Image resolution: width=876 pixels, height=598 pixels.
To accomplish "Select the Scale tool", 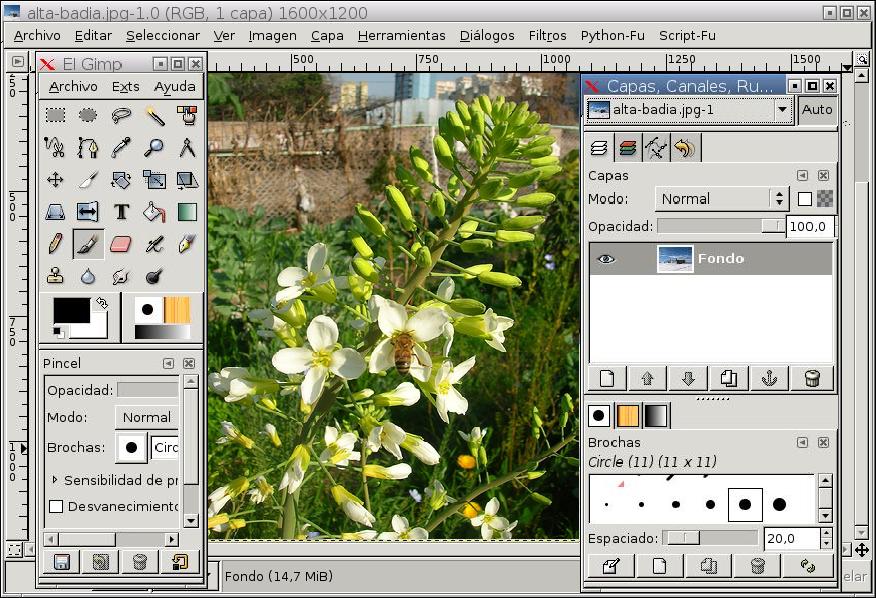I will click(154, 179).
